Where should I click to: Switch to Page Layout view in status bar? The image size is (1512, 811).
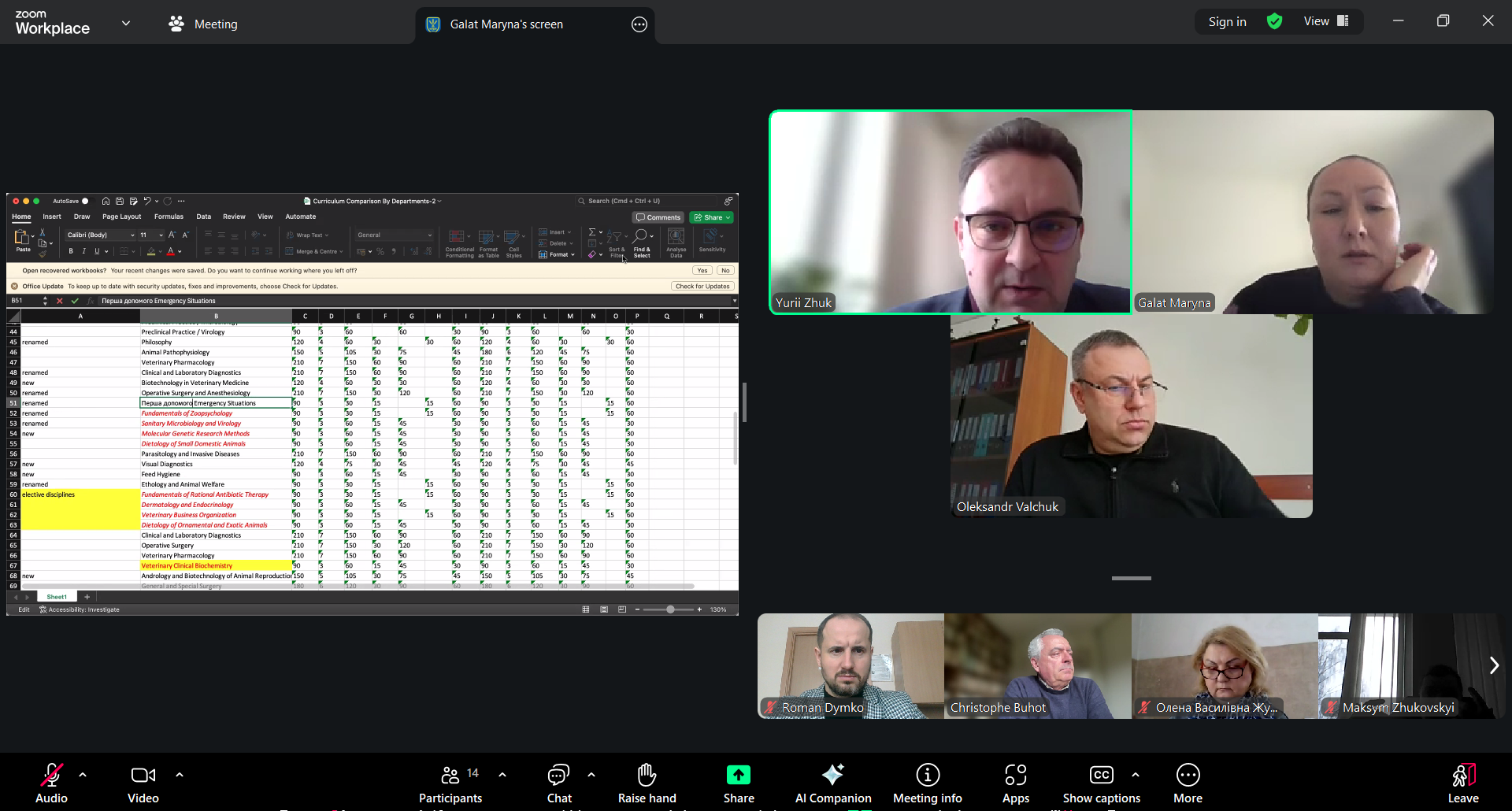click(604, 609)
